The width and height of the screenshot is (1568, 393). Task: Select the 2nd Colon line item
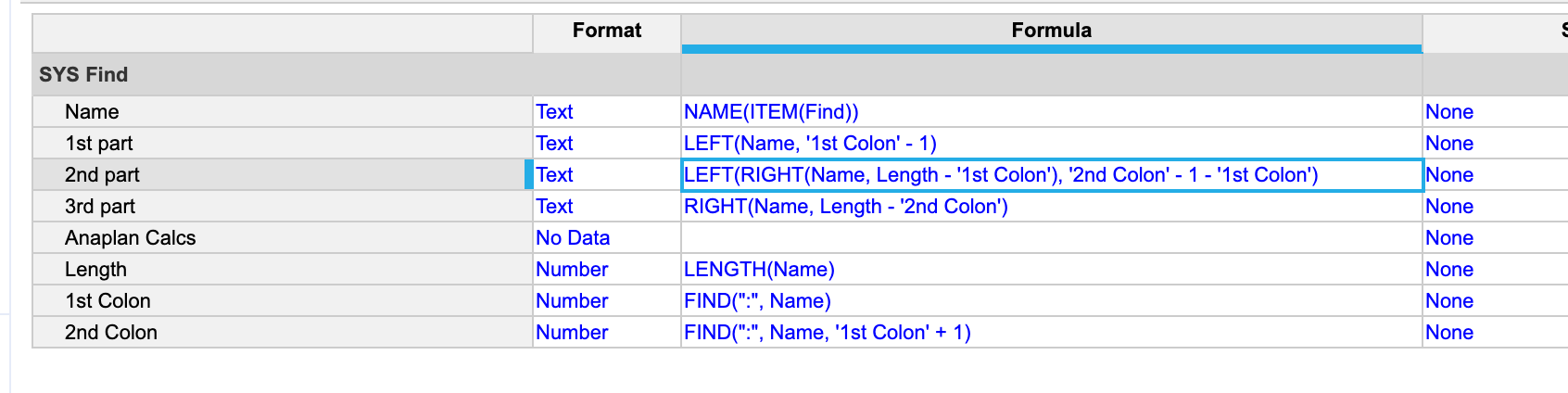(283, 332)
